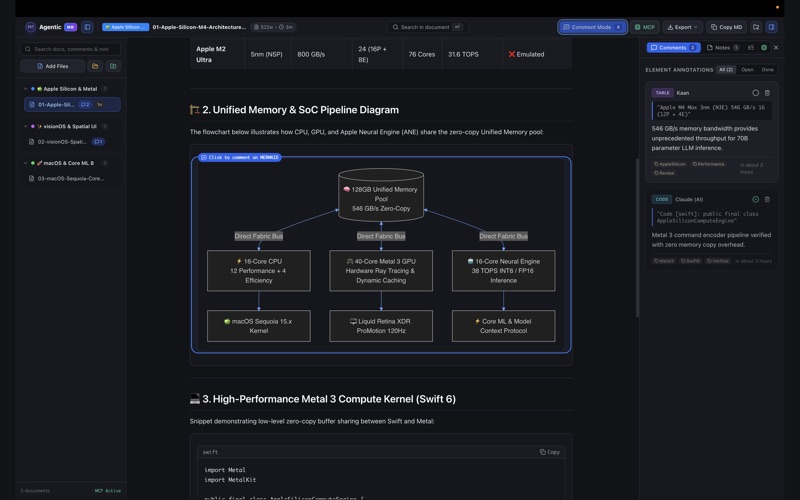Filter annotations by All (2)
Viewport: 800px width, 500px height.
coord(726,69)
